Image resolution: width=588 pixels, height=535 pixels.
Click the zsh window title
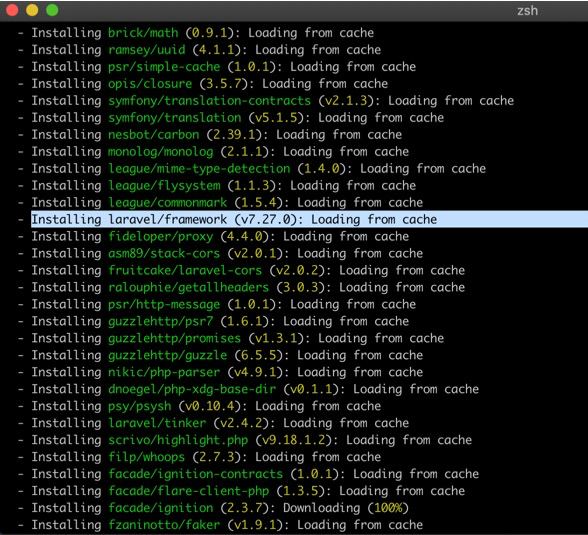[x=527, y=11]
